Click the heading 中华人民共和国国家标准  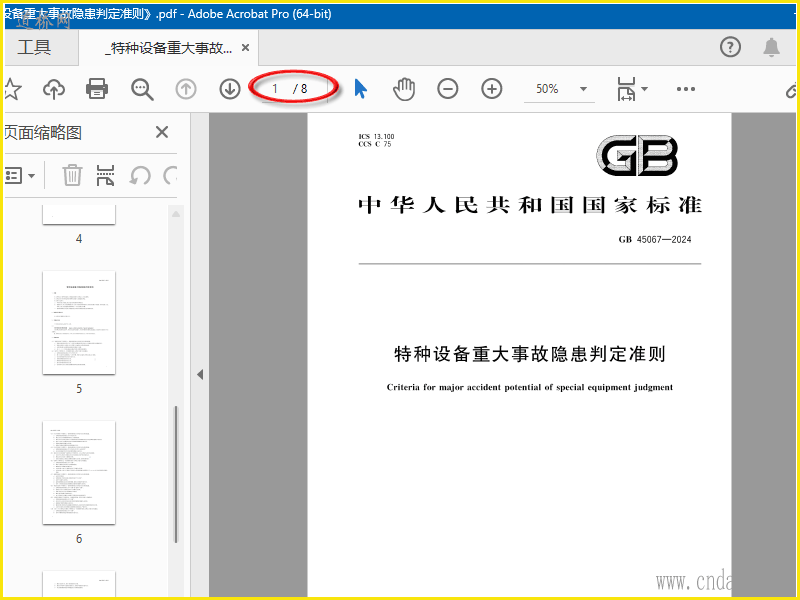click(530, 205)
